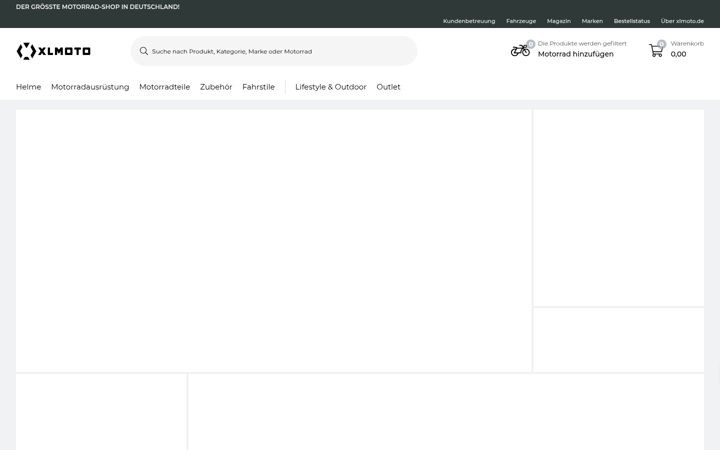The width and height of the screenshot is (720, 450).
Task: Click the motorcycle icon
Action: (520, 50)
